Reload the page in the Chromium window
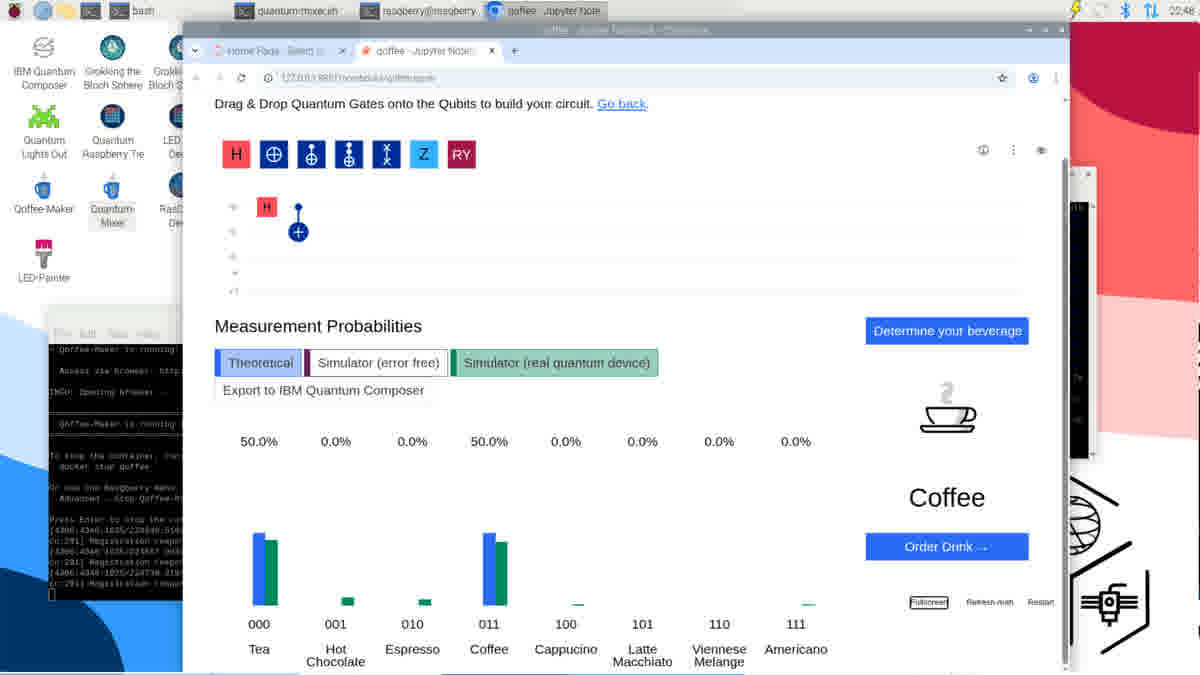The width and height of the screenshot is (1200, 675). 241,78
